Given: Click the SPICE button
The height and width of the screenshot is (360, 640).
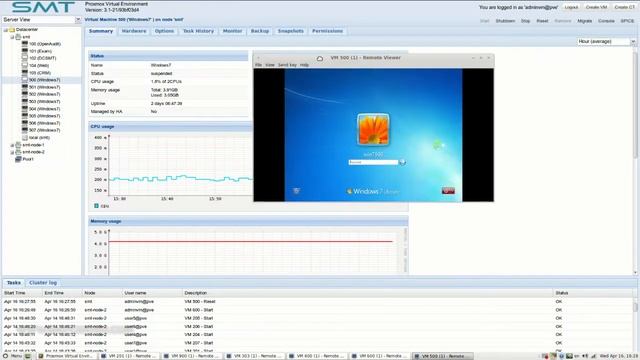Looking at the screenshot, I should point(627,21).
